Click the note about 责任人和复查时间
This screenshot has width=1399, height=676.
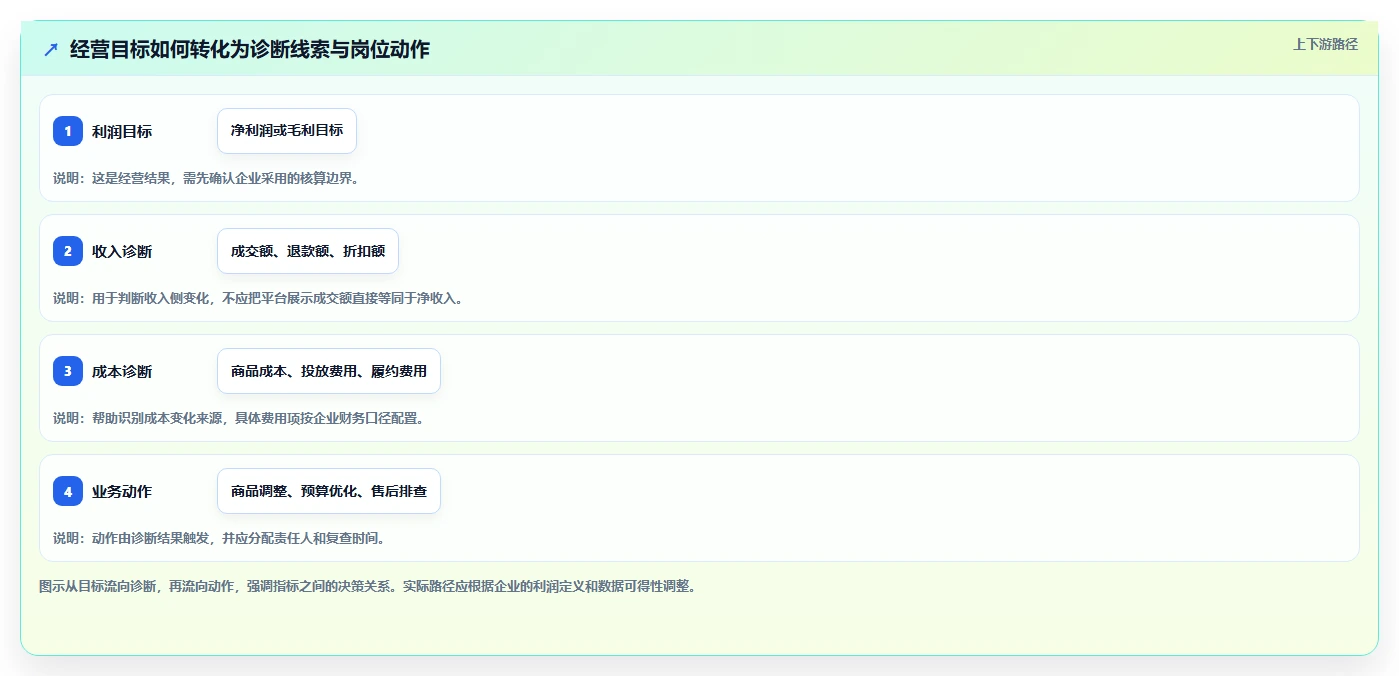[219, 538]
